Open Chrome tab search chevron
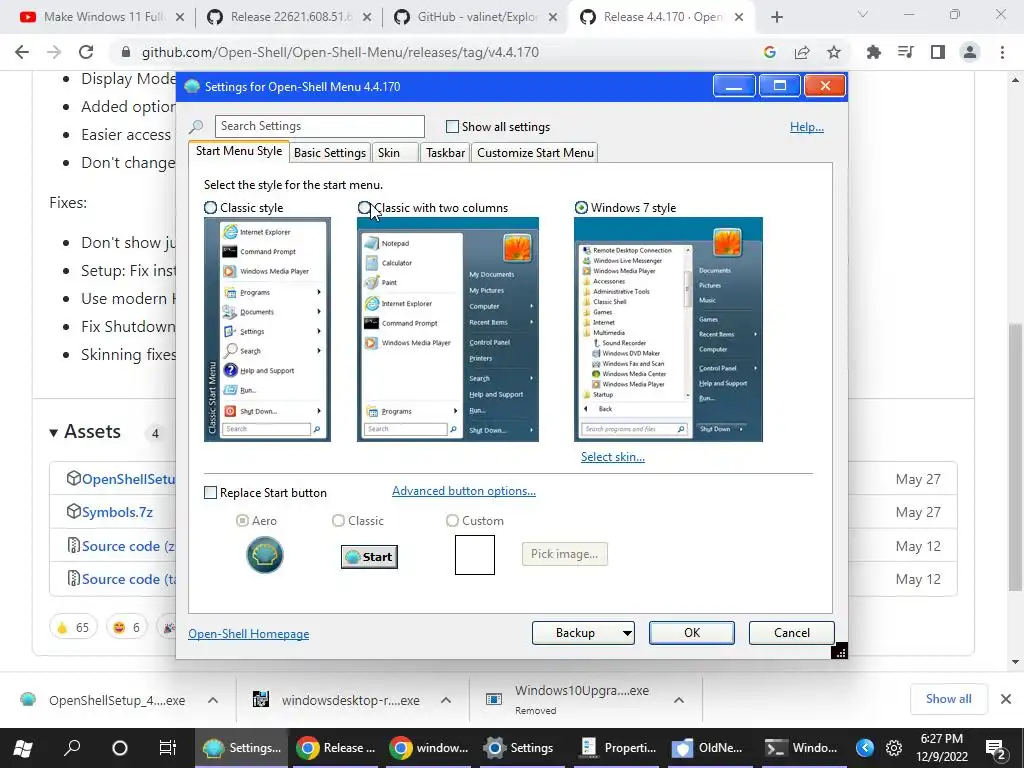Image resolution: width=1024 pixels, height=768 pixels. 863,14
